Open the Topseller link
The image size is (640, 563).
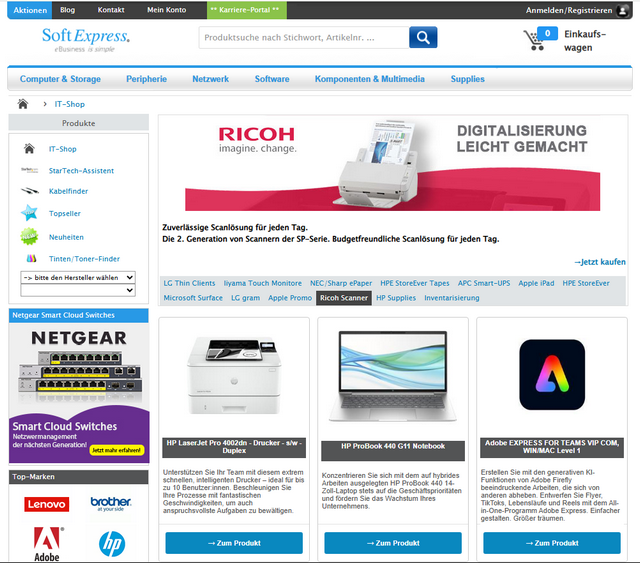64,214
